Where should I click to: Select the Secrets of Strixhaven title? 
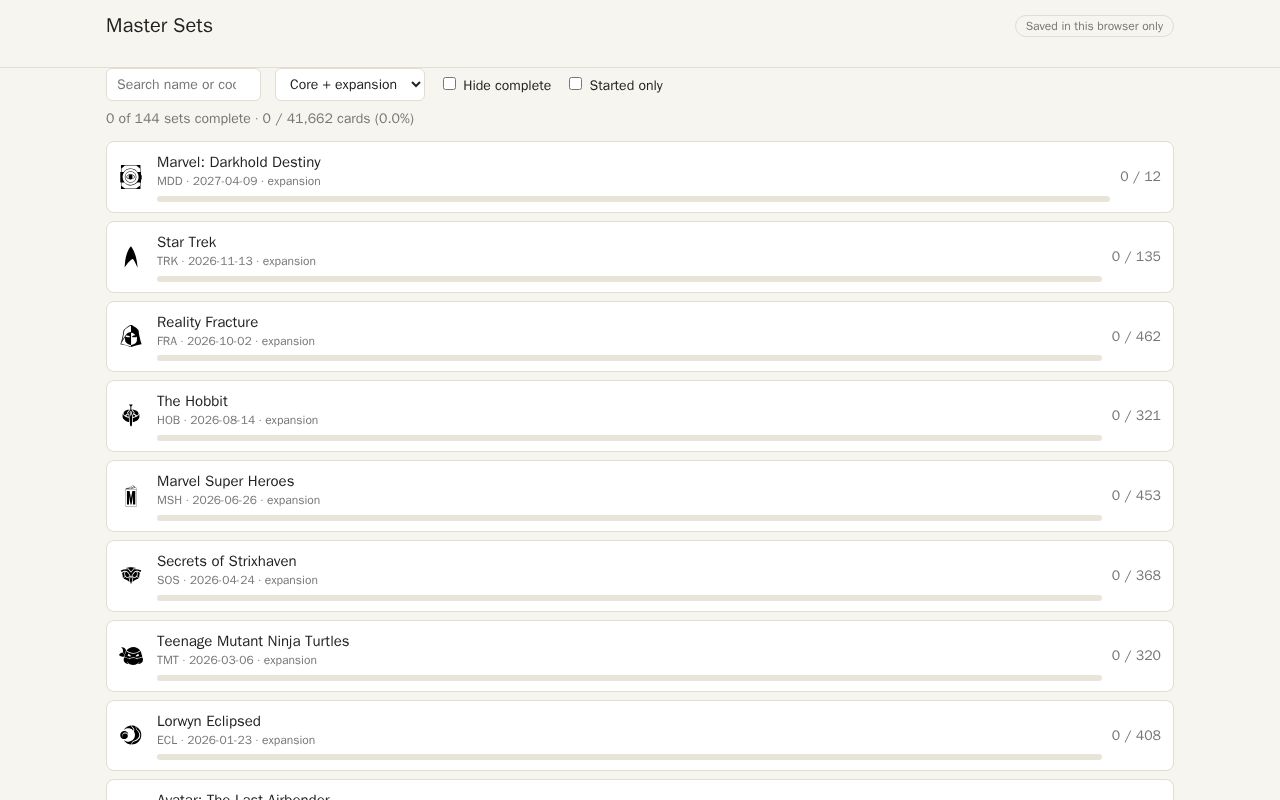(x=226, y=561)
